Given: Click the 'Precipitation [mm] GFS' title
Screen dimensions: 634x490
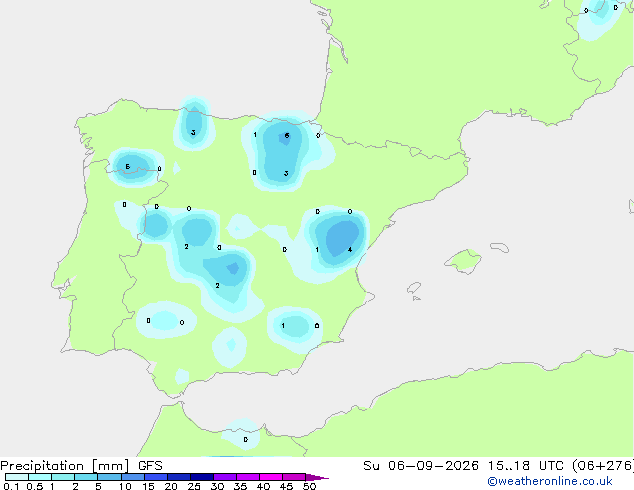Looking at the screenshot, I should pos(81,466).
